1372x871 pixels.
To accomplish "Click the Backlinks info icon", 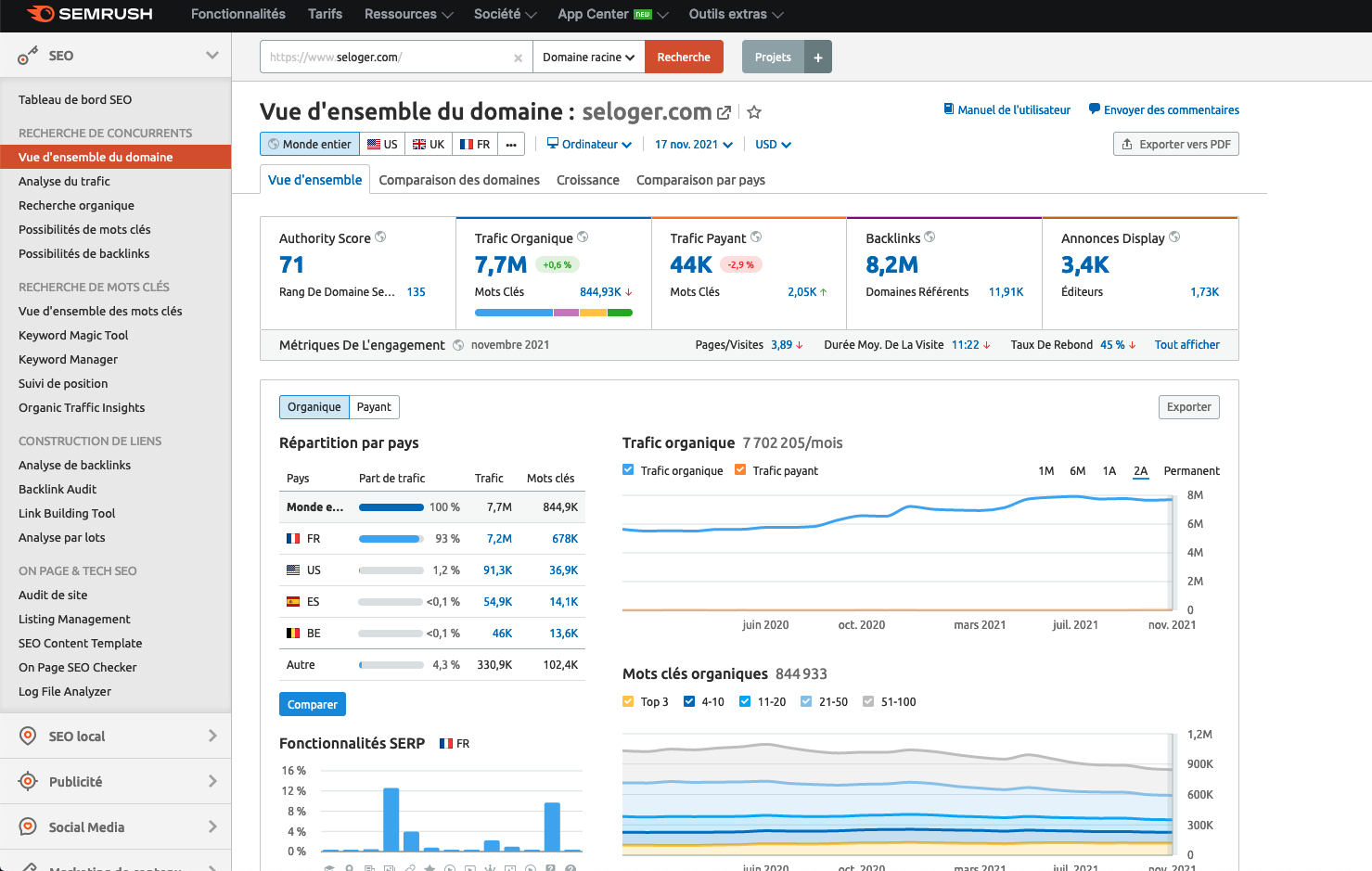I will (x=930, y=237).
